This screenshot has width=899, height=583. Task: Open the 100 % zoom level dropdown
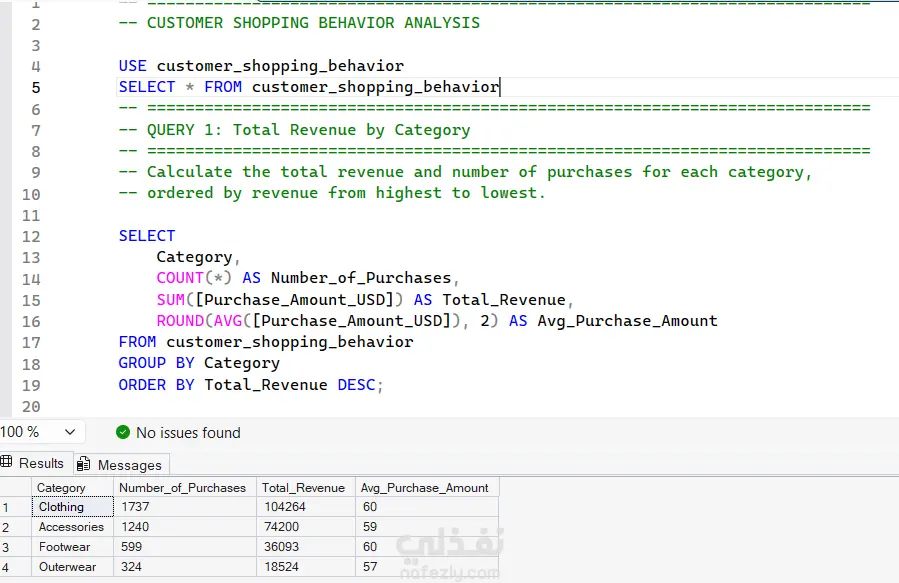(69, 432)
